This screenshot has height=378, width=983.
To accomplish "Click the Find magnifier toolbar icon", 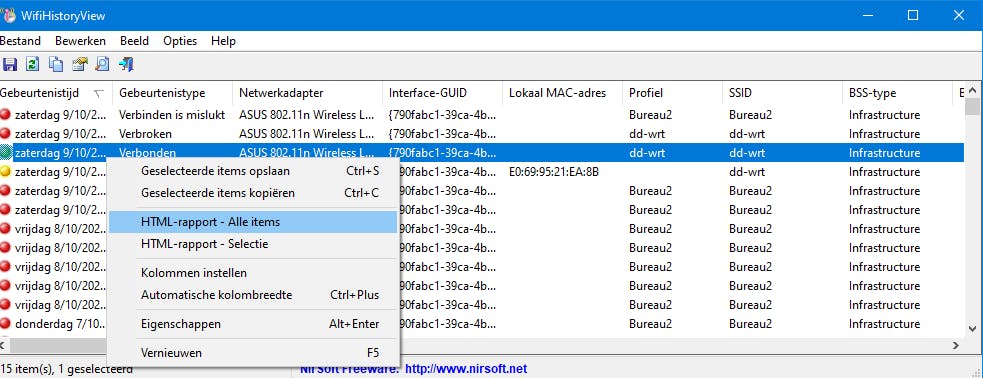I will (102, 64).
